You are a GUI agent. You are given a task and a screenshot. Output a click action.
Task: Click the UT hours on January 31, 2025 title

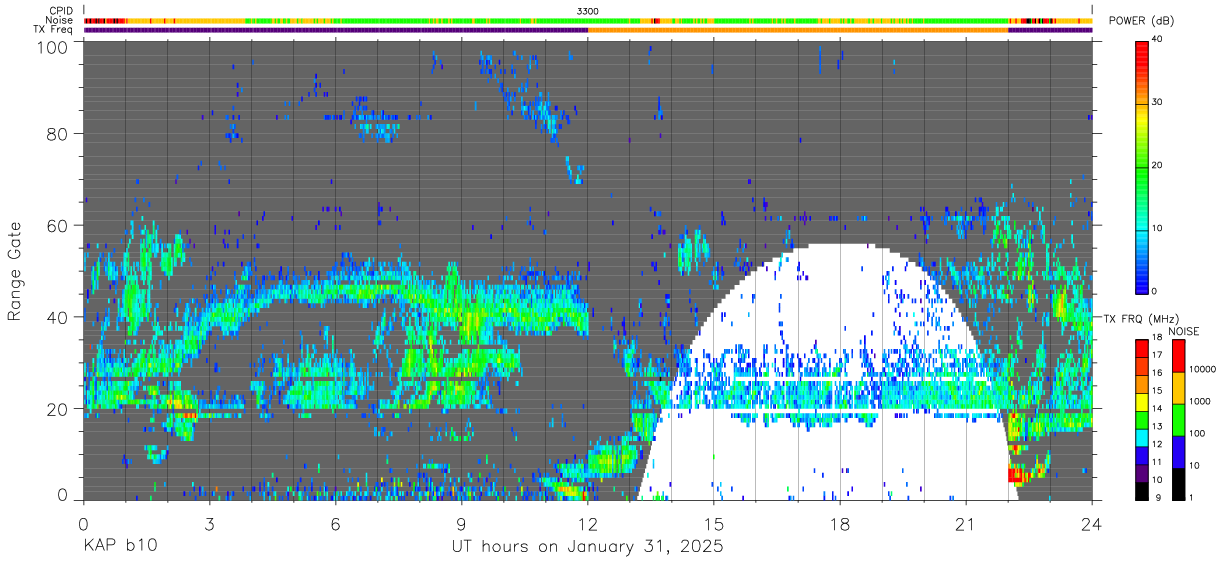586,547
